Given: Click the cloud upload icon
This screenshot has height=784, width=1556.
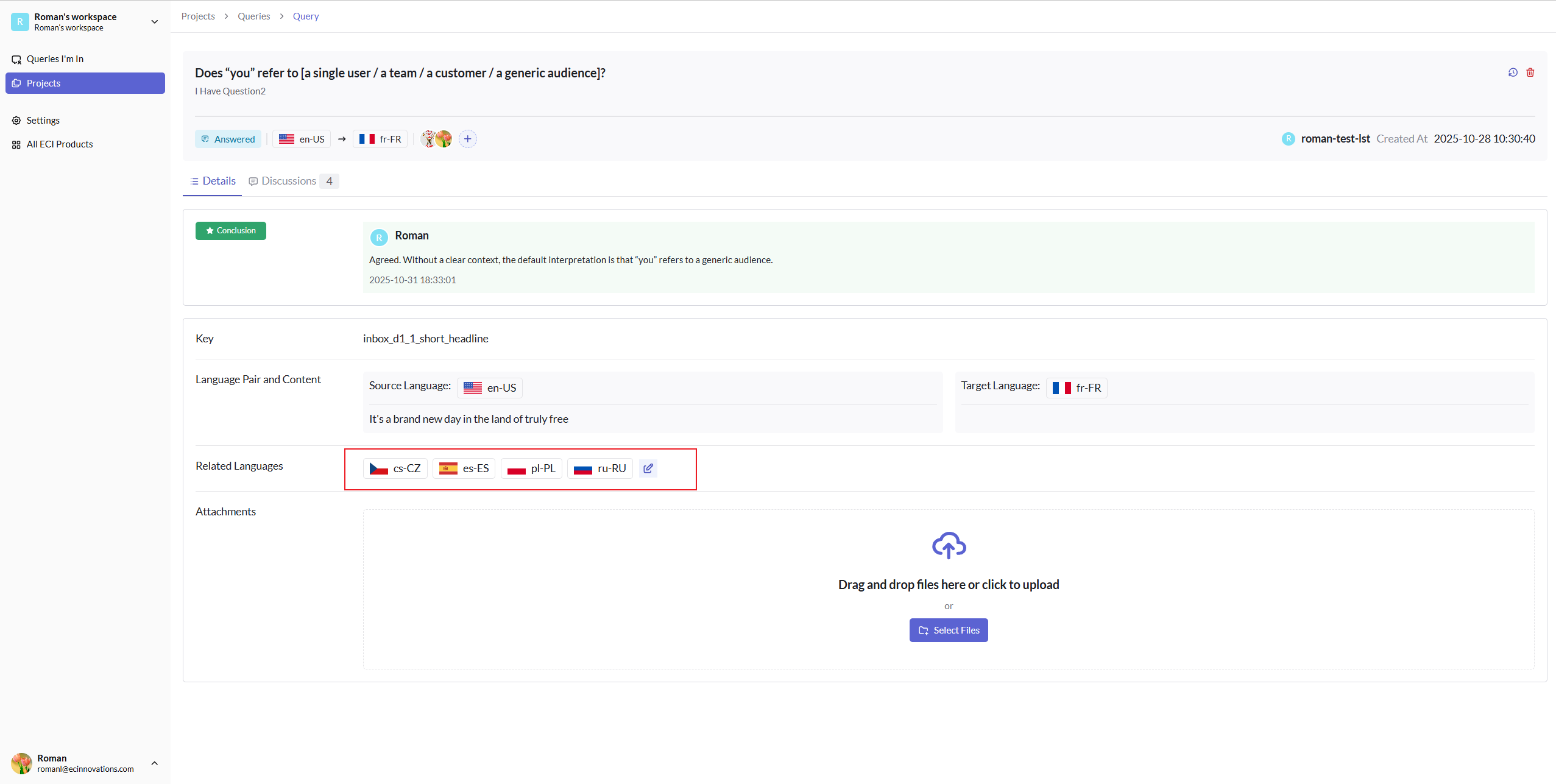Looking at the screenshot, I should point(948,545).
